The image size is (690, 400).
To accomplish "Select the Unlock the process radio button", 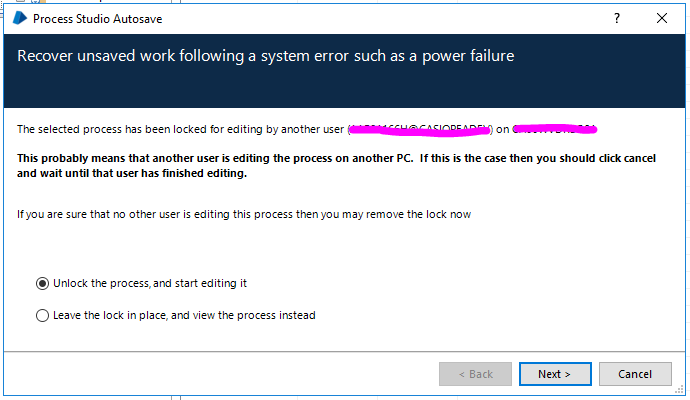I will [42, 283].
